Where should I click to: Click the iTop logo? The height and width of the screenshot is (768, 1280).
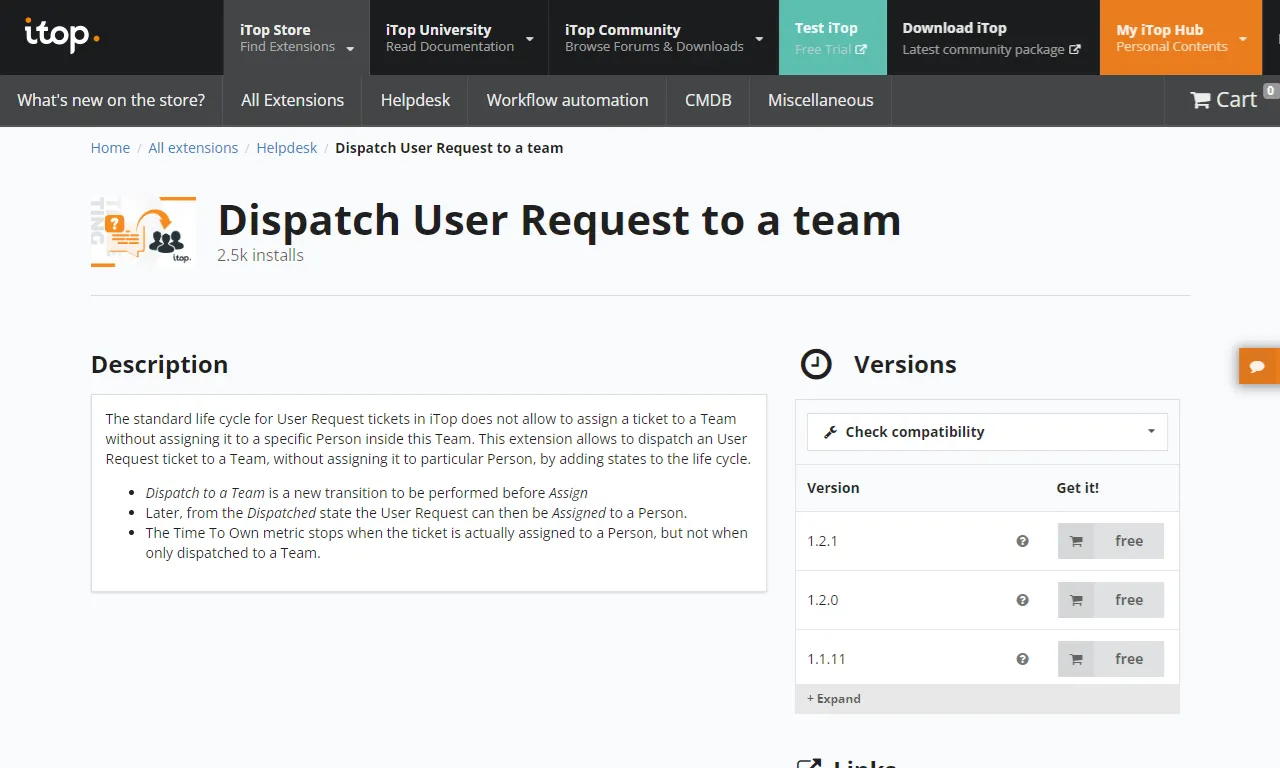click(62, 35)
